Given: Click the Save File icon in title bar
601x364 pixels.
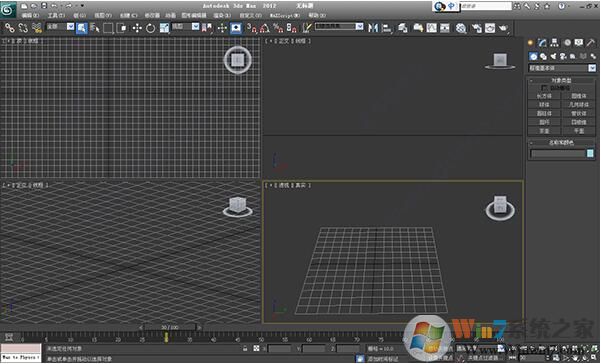Looking at the screenshot, I should tap(44, 6).
